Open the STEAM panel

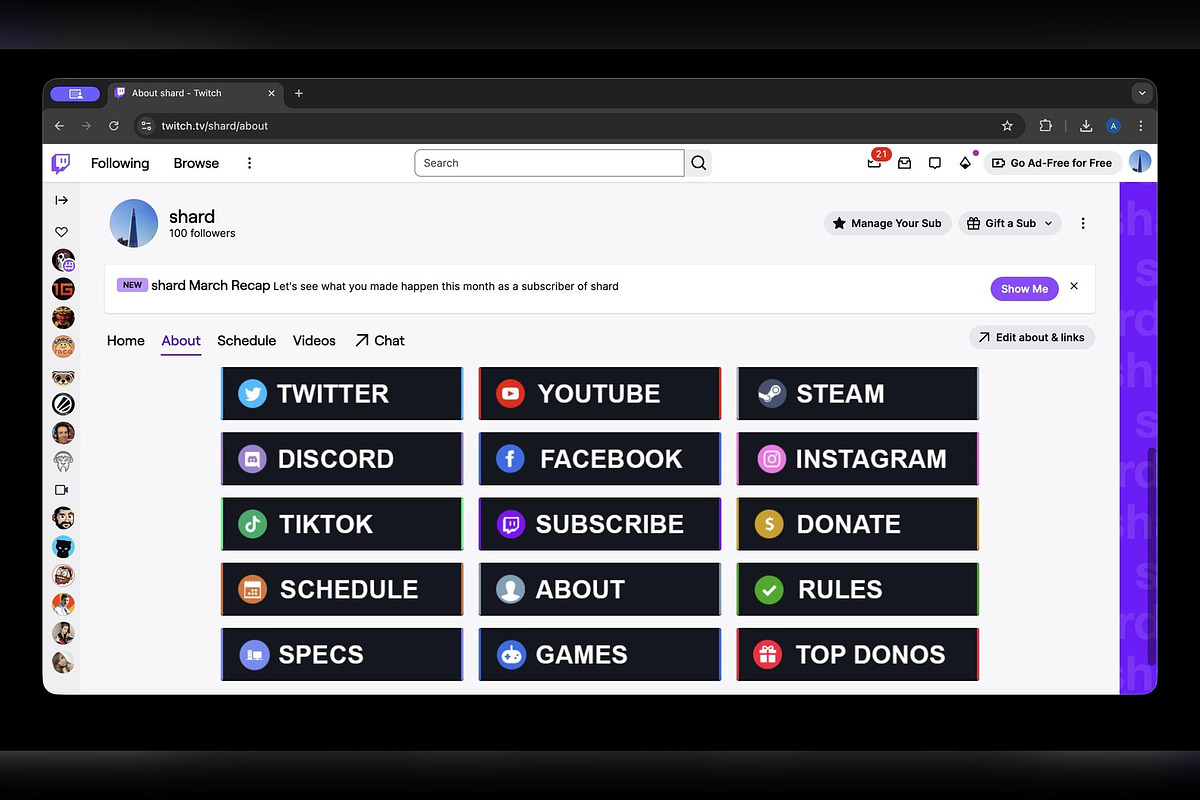pos(858,393)
